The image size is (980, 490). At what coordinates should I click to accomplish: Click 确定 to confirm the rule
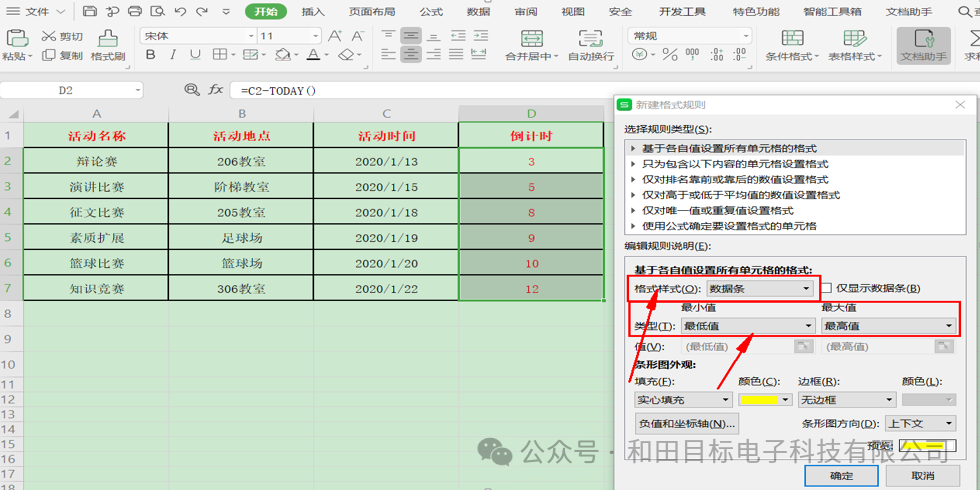[842, 476]
